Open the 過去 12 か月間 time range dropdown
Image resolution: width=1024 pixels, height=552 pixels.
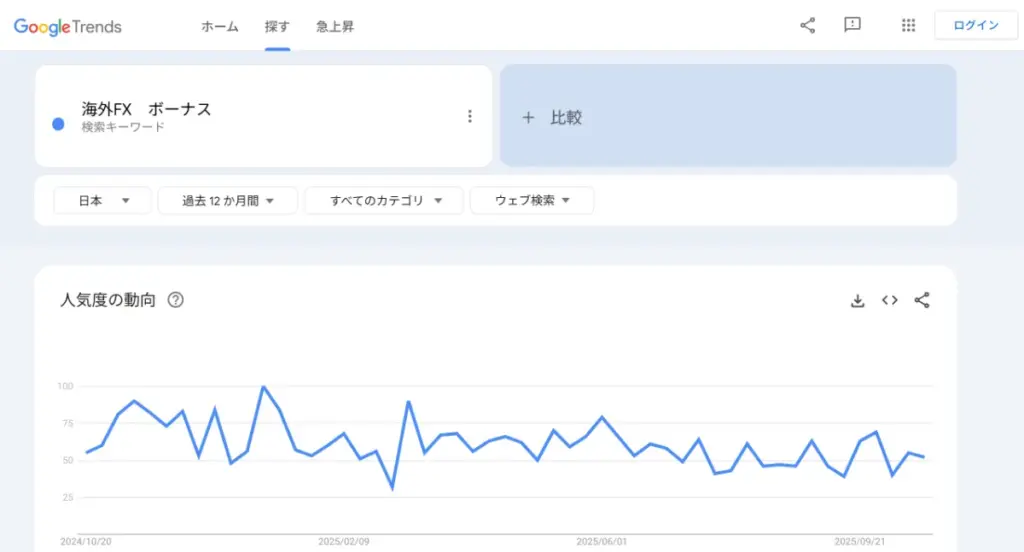(x=227, y=201)
